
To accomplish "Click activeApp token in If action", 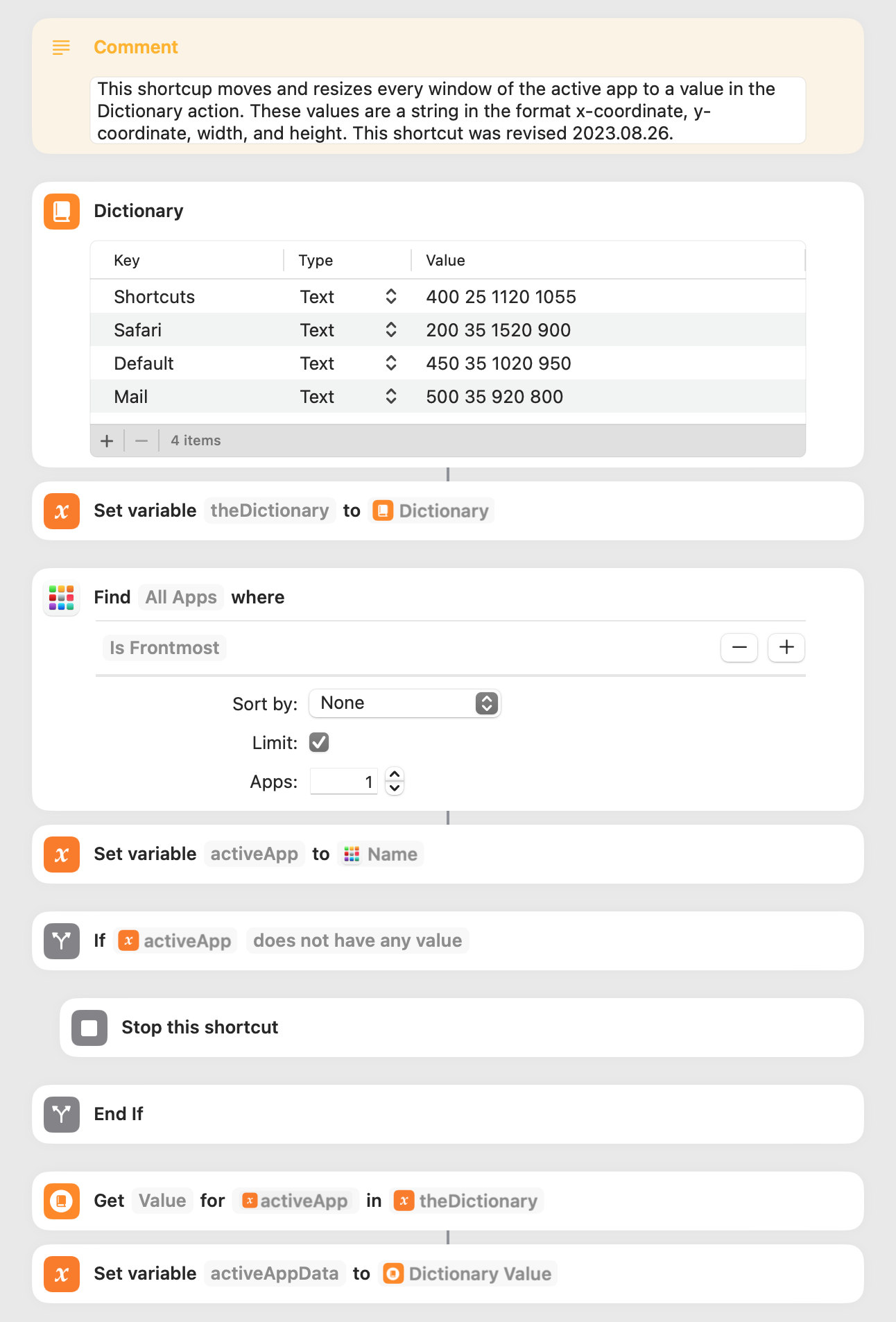I will [x=175, y=941].
